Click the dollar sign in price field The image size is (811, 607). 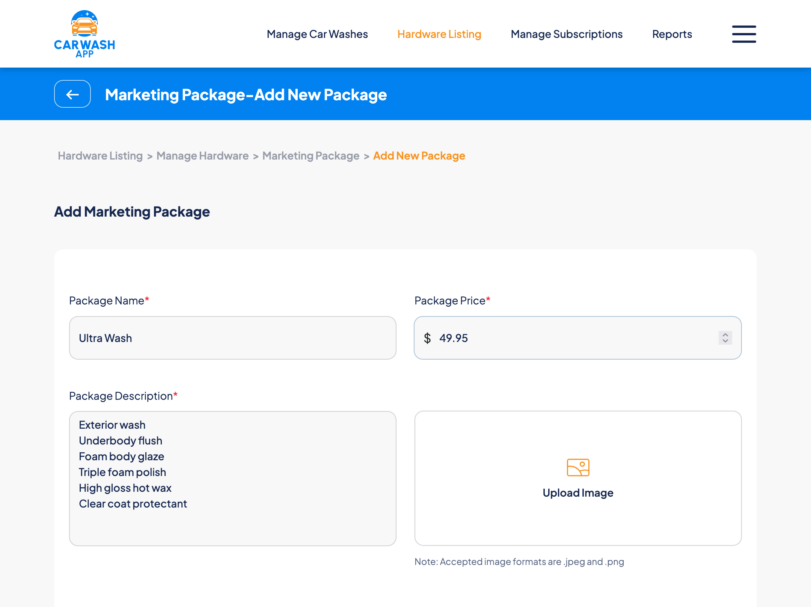[x=427, y=338]
